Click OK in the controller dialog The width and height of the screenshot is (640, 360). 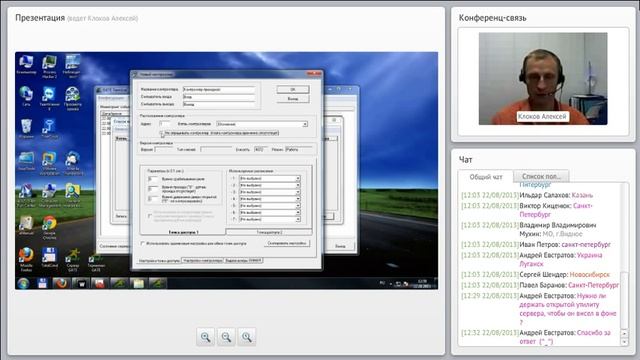293,89
